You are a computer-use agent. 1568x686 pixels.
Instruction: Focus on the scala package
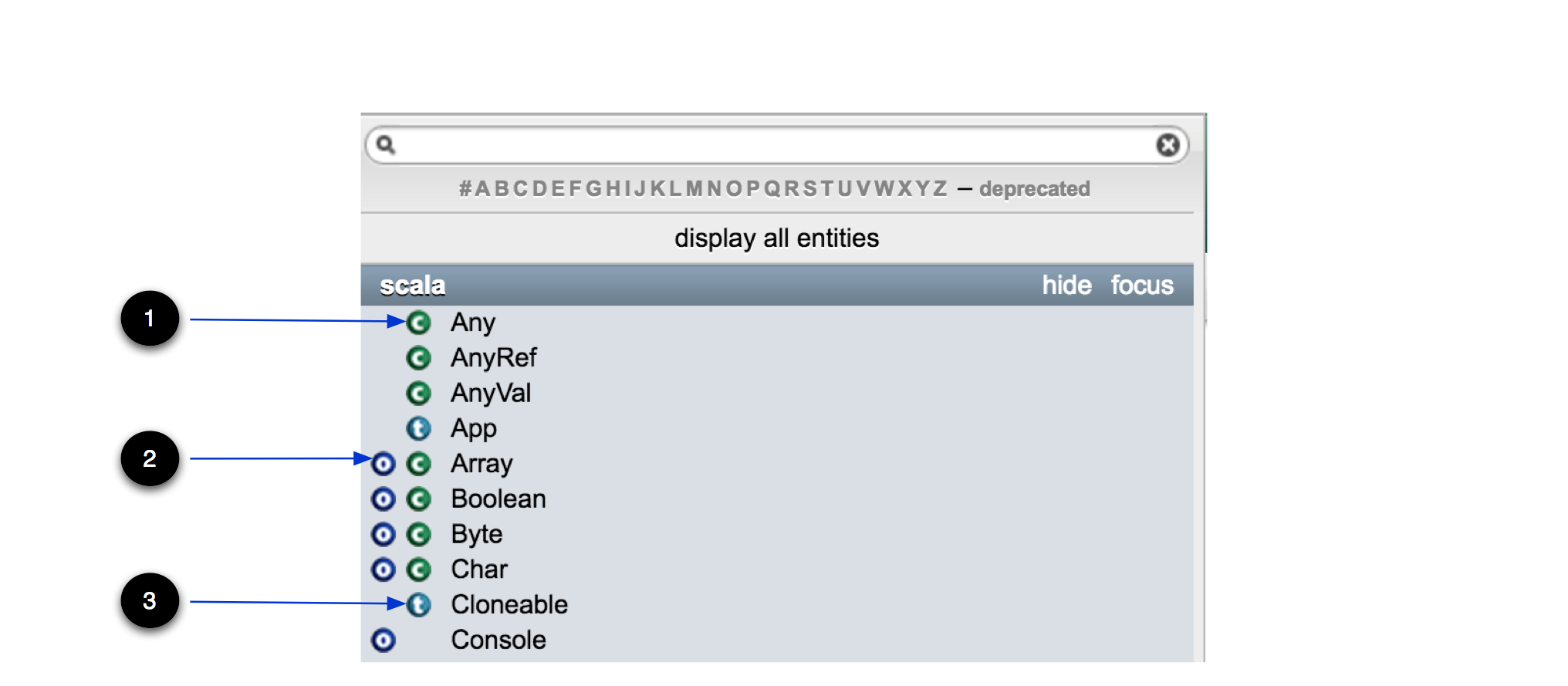1142,286
